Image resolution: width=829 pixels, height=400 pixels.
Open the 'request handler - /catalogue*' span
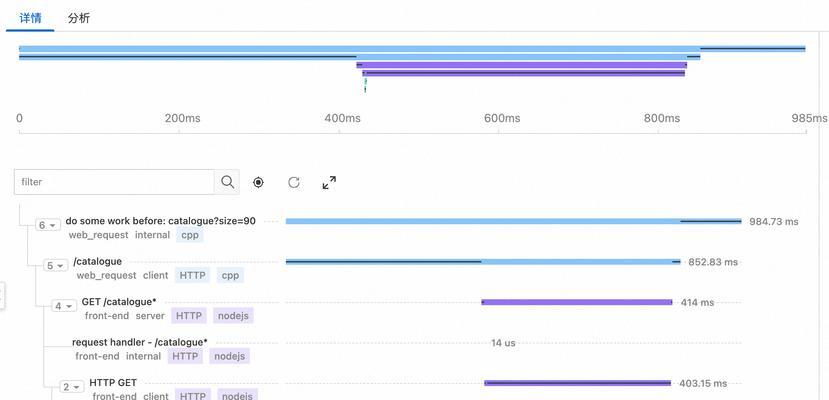[x=140, y=342]
